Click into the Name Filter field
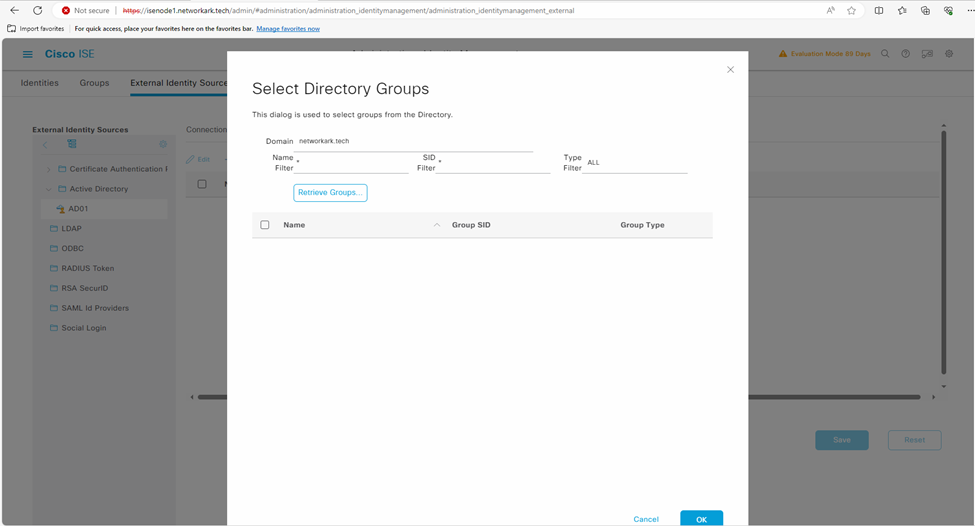The width and height of the screenshot is (975, 526). (x=352, y=166)
